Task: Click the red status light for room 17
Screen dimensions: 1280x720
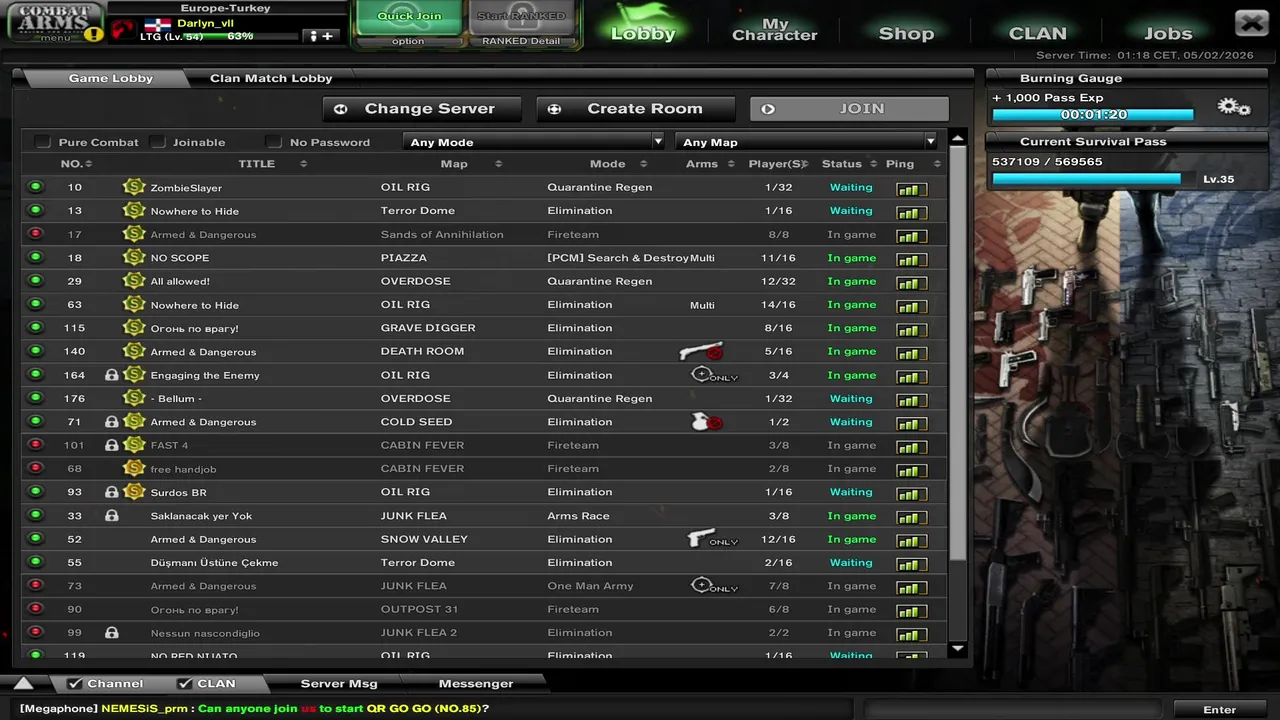Action: (36, 234)
